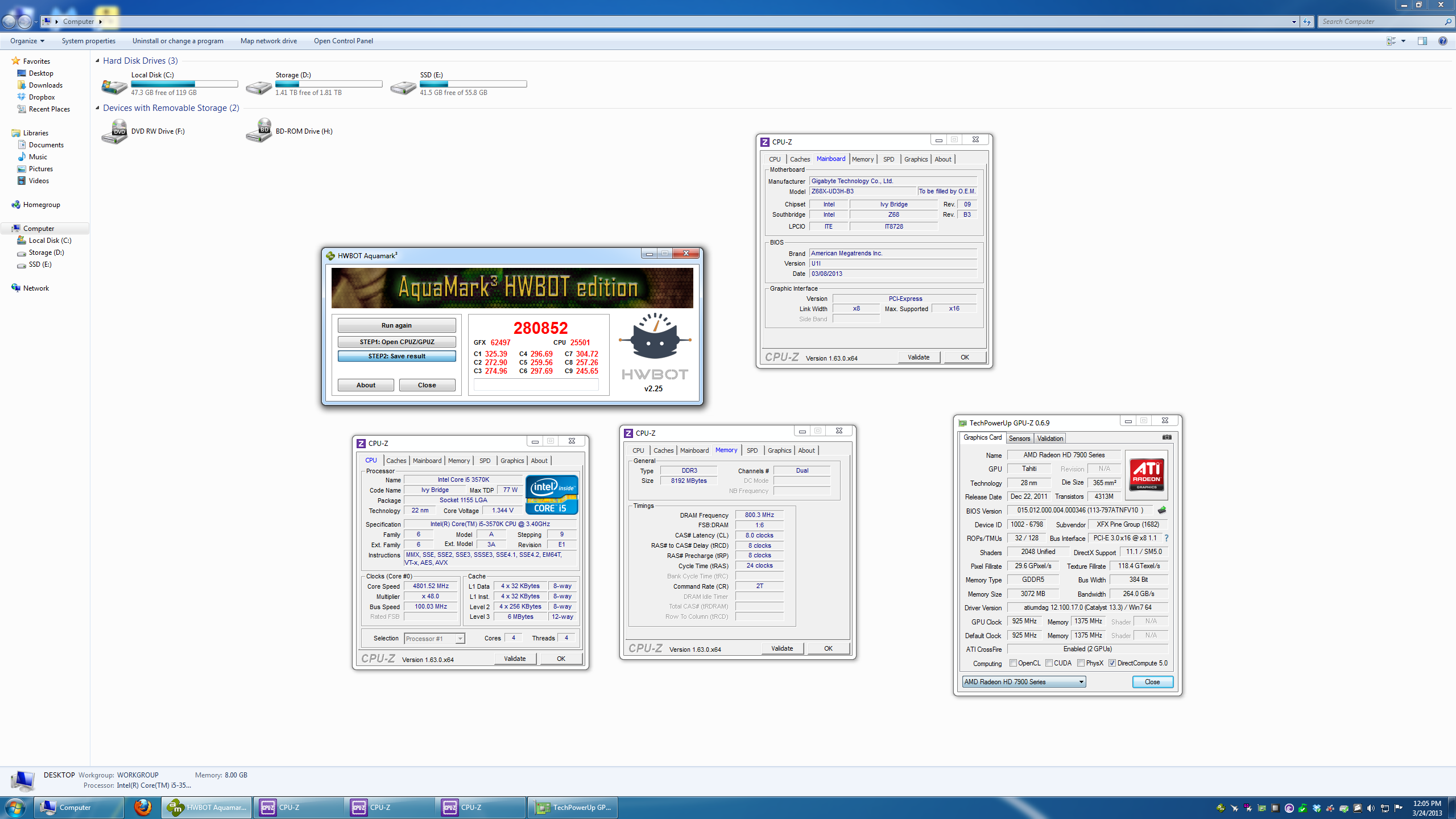1456x819 pixels.
Task: Open the Organize dropdown menu
Action: 27,41
